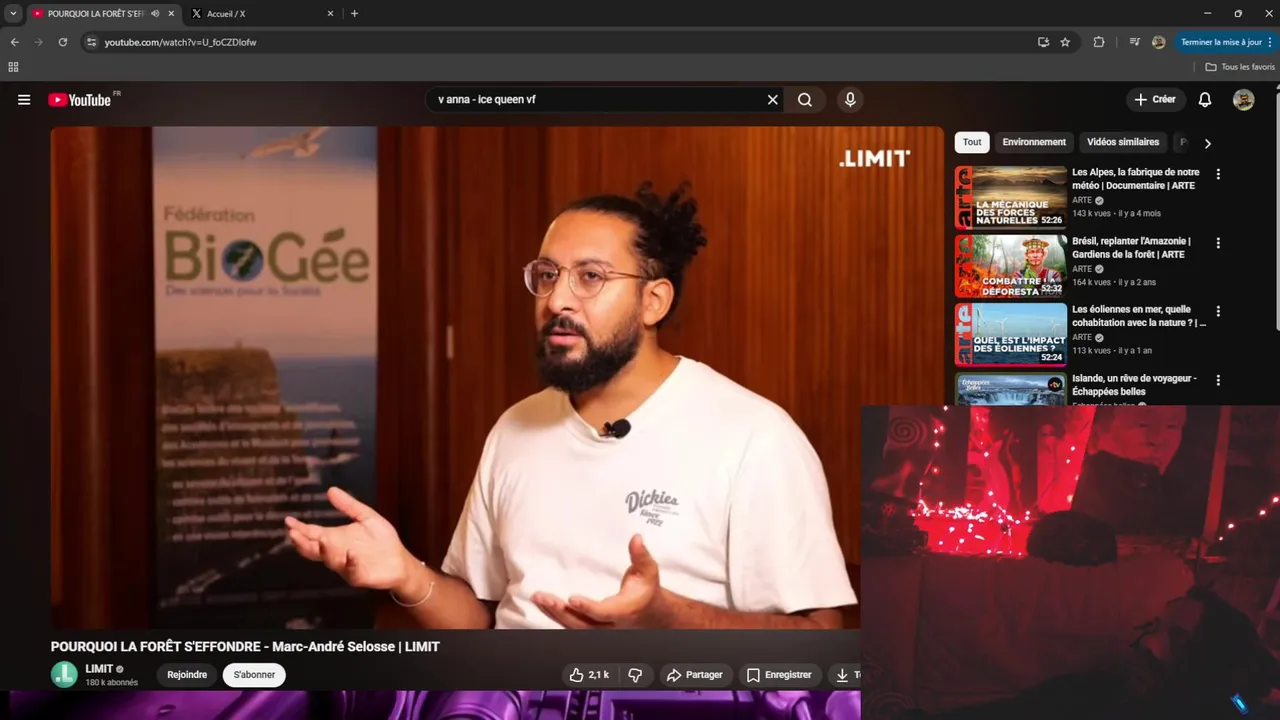This screenshot has height=720, width=1280.
Task: Go forward with browser arrow
Action: (x=38, y=42)
